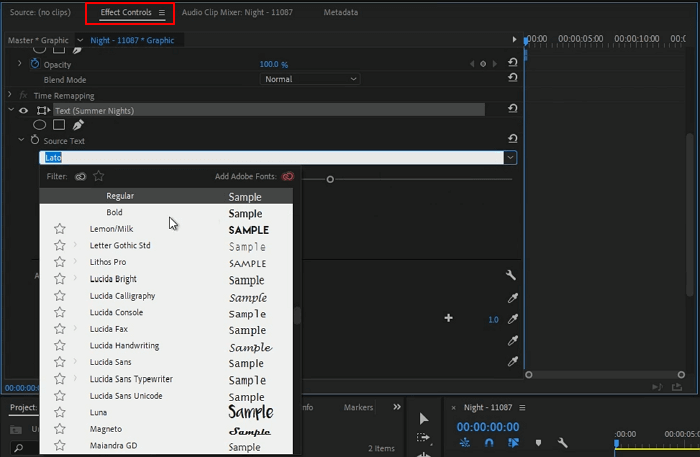Click the Opacity value 100.0 %
Viewport: 700px width, 457px height.
(274, 64)
